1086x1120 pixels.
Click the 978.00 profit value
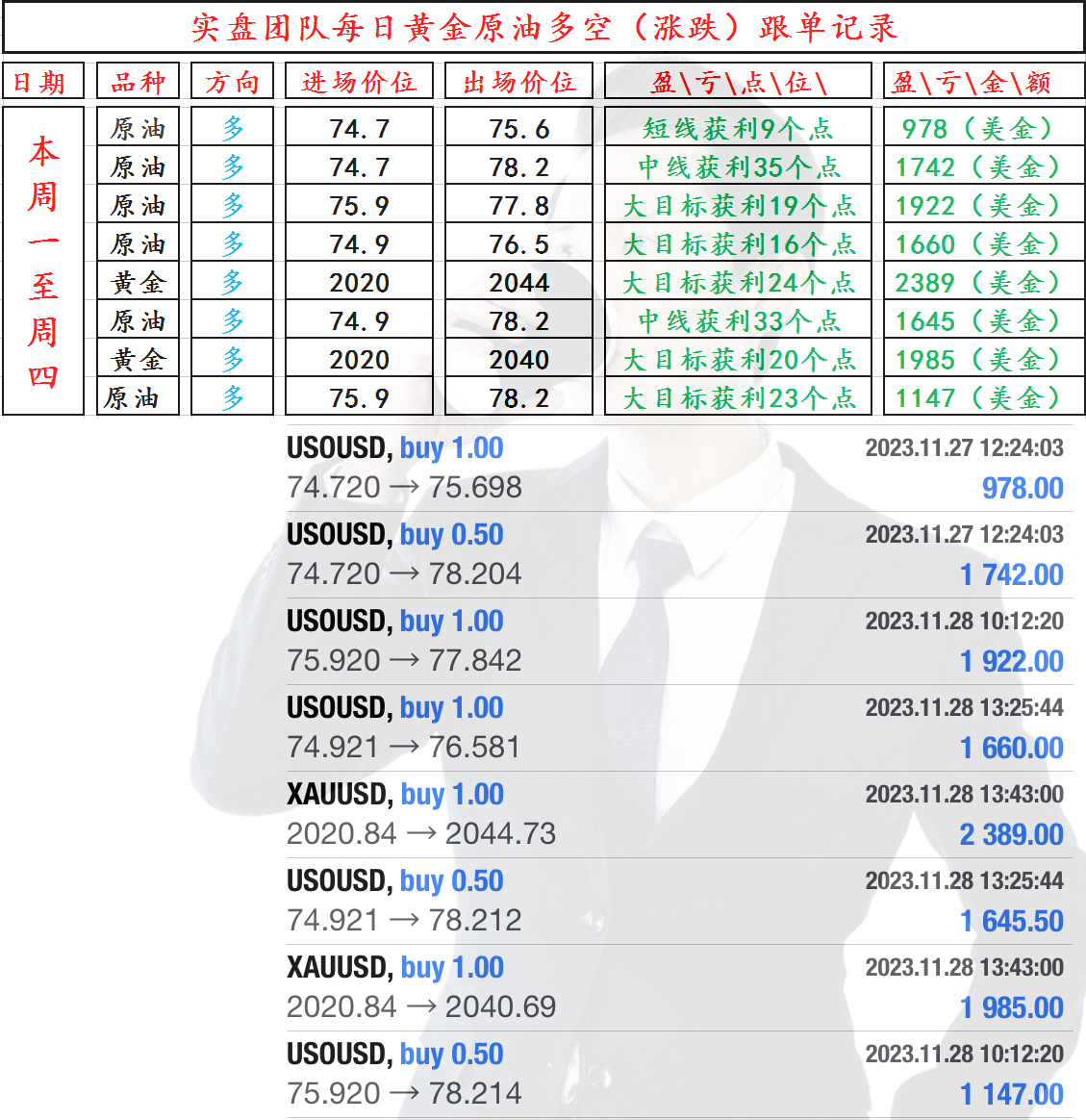tap(1023, 488)
